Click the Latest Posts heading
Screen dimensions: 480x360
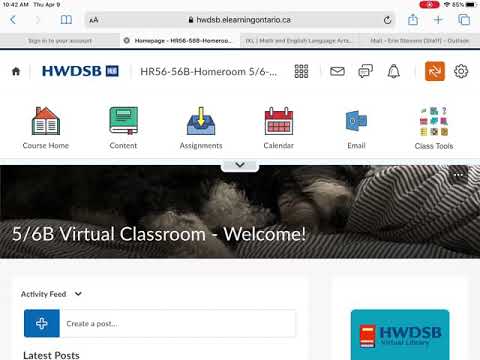click(51, 355)
